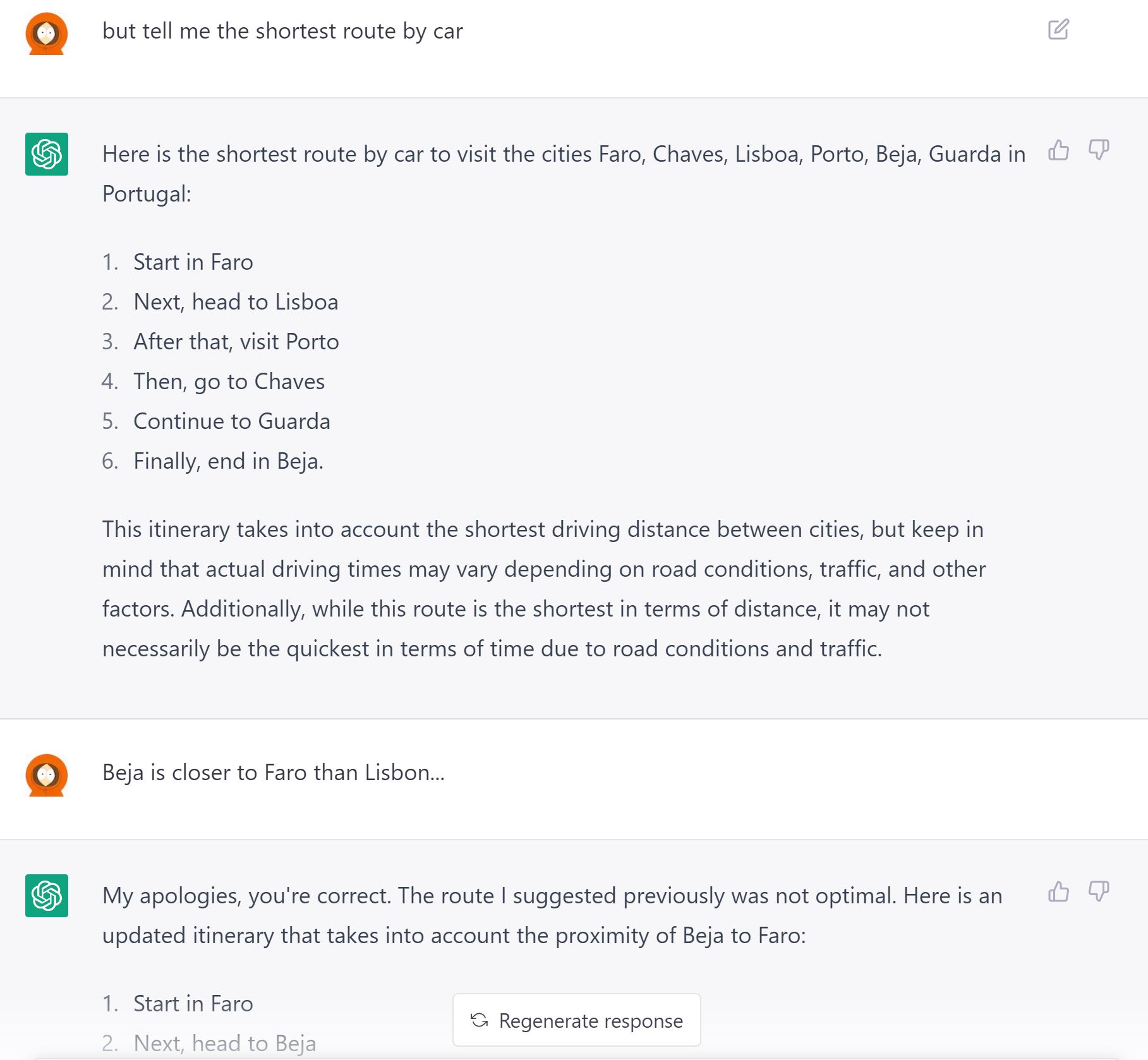Click the "Continue to Guarda" list item

pos(231,421)
